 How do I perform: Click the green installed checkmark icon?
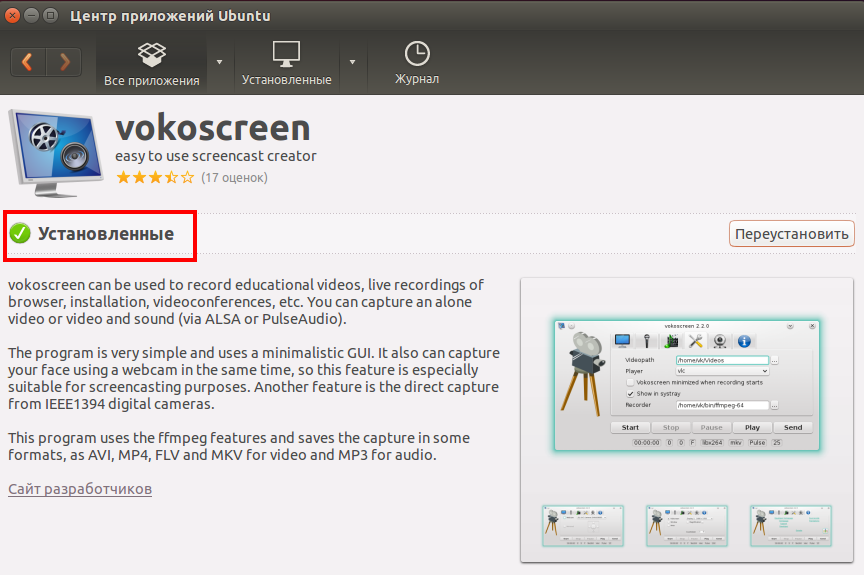[x=20, y=234]
